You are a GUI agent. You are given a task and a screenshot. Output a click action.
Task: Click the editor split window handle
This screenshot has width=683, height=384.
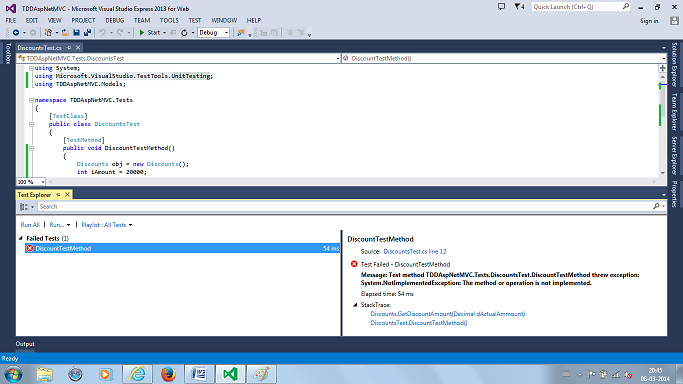(x=663, y=68)
